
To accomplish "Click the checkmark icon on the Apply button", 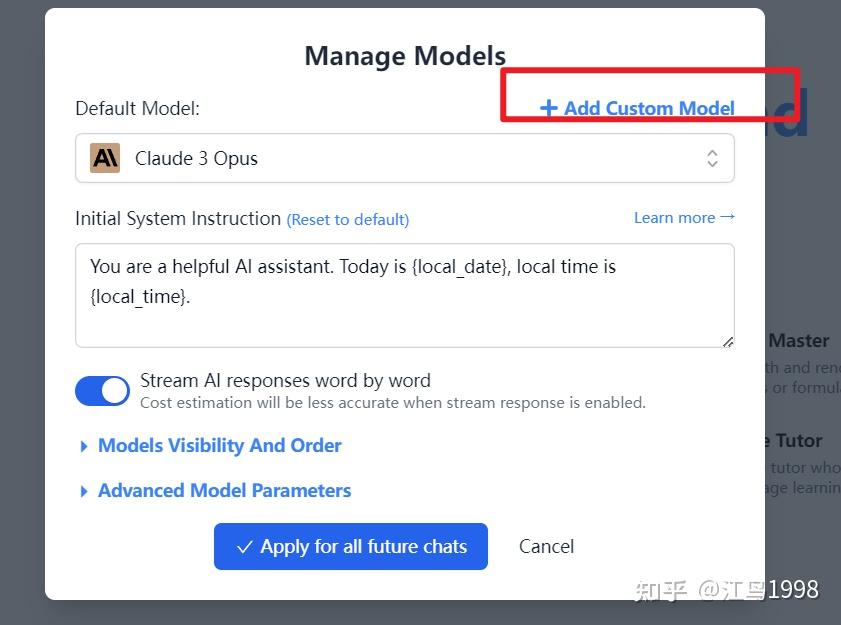I will click(244, 547).
